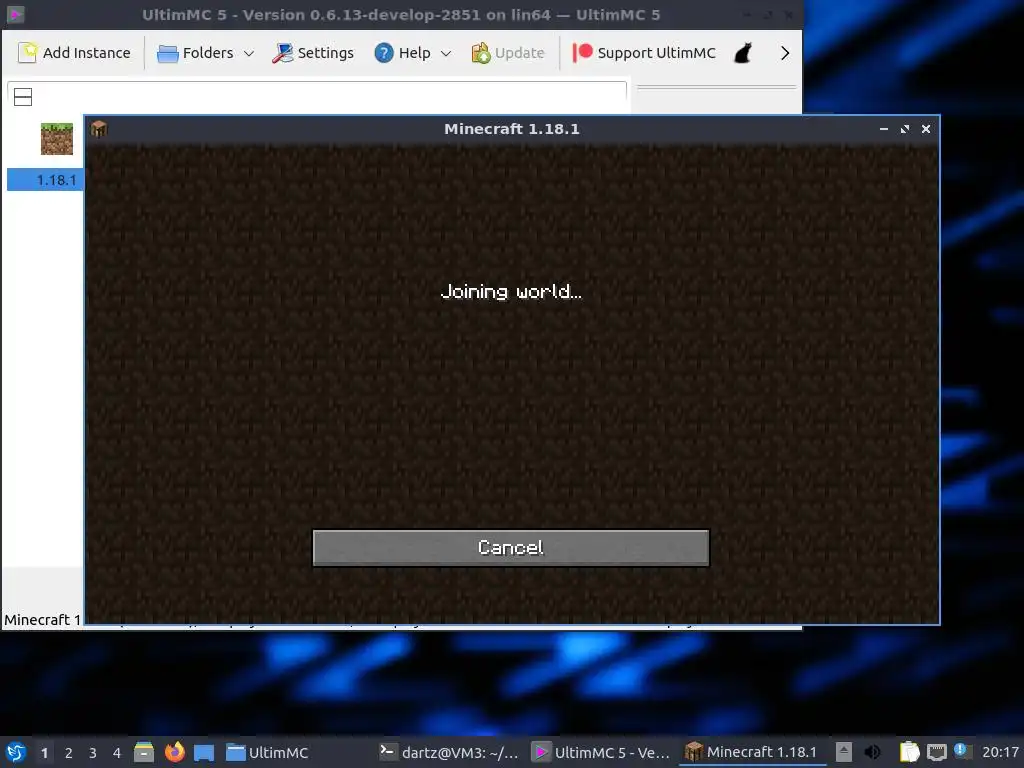Image resolution: width=1024 pixels, height=768 pixels.
Task: Click the Minecraft window crafting table icon
Action: pyautogui.click(x=99, y=129)
